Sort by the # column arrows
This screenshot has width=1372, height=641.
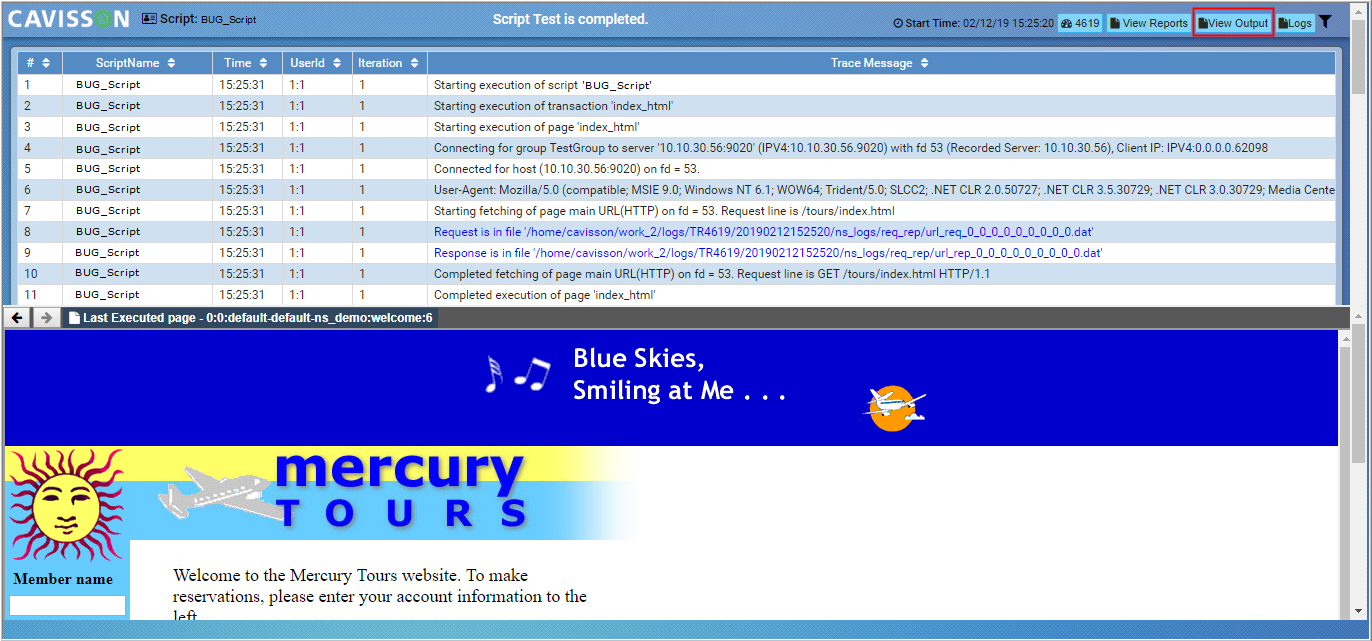(x=46, y=63)
